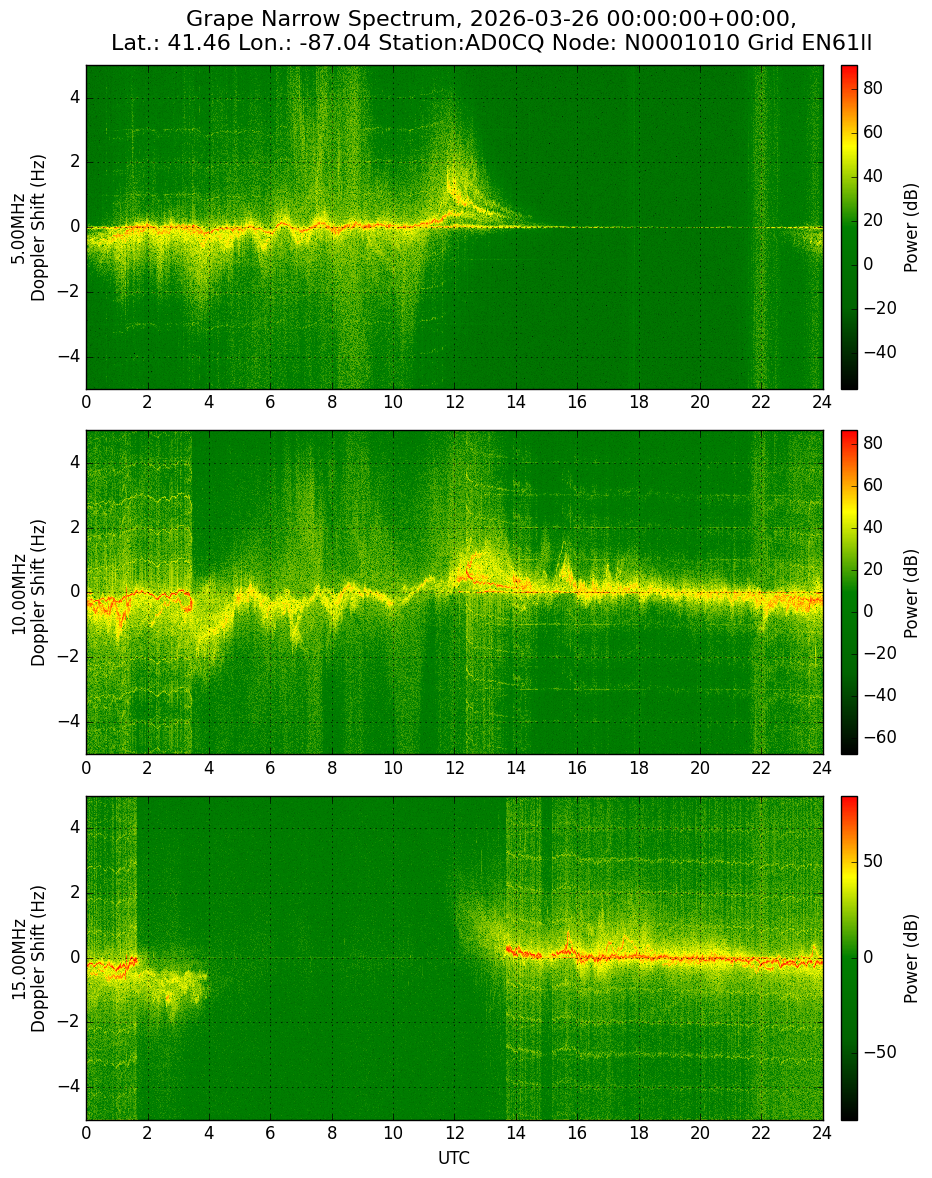
Task: Click the 14 UTC tick under the 15.00MHz plot
Action: click(x=516, y=1133)
